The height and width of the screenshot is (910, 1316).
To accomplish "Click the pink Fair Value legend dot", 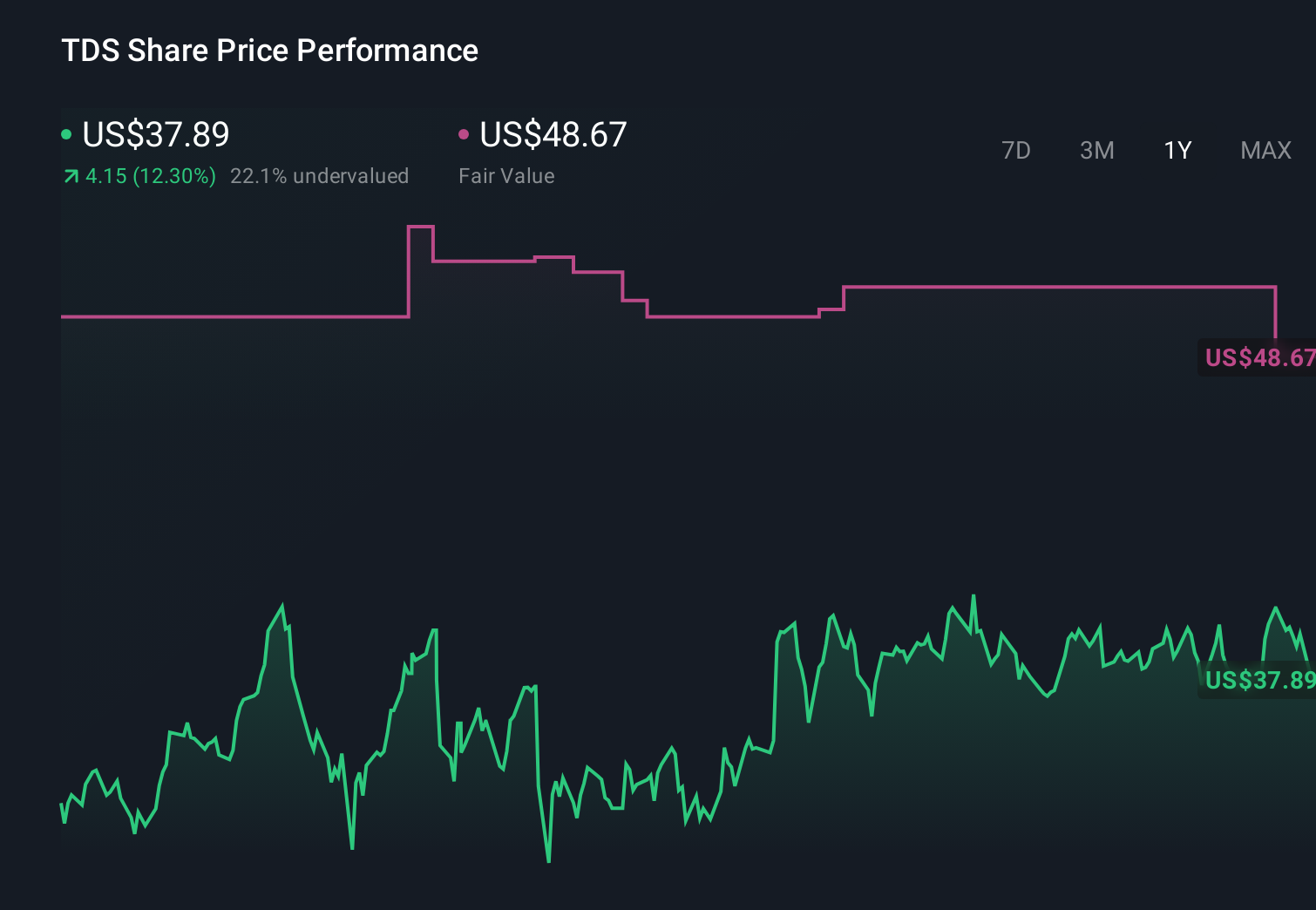I will pos(465,133).
